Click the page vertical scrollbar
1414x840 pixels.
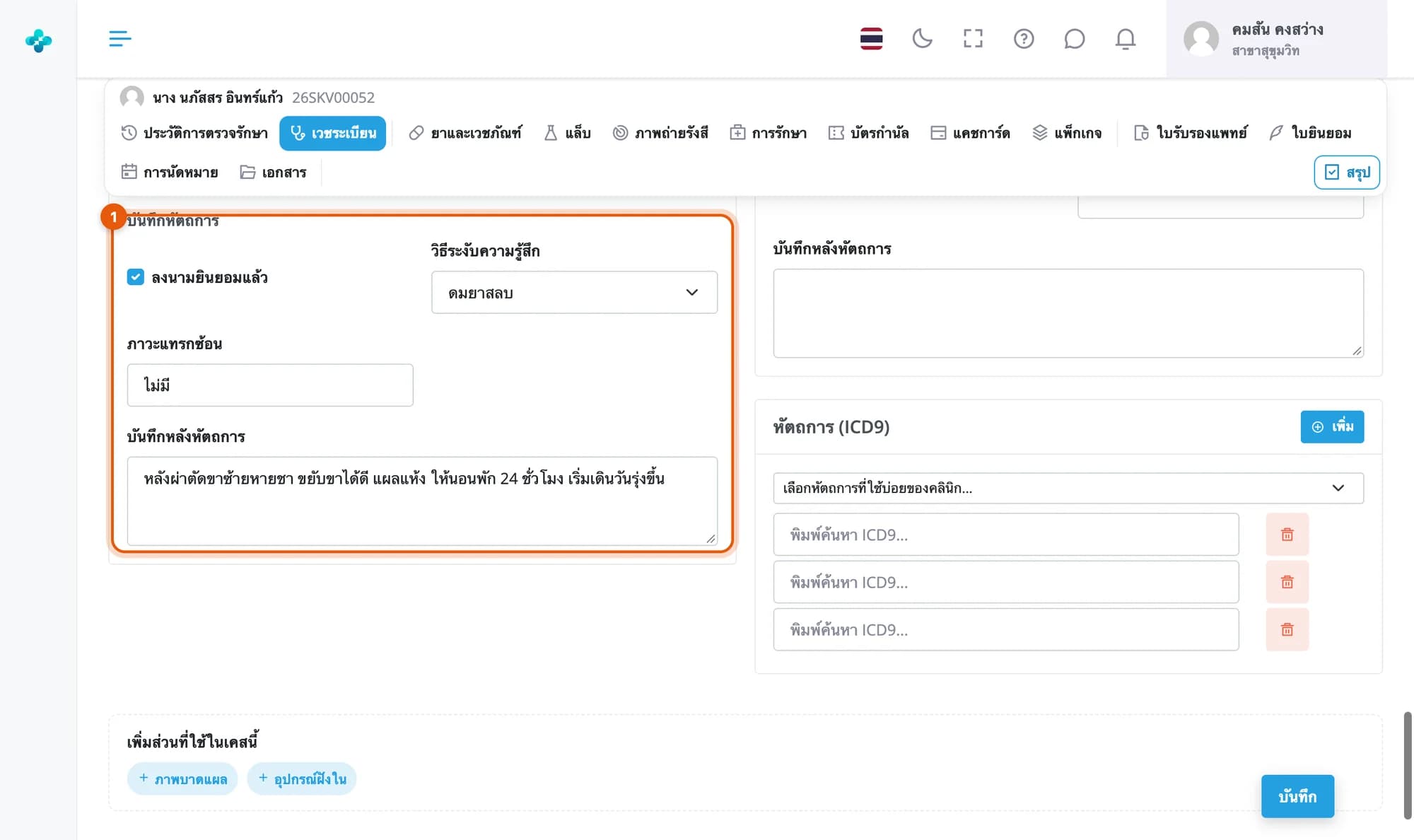pos(1408,765)
